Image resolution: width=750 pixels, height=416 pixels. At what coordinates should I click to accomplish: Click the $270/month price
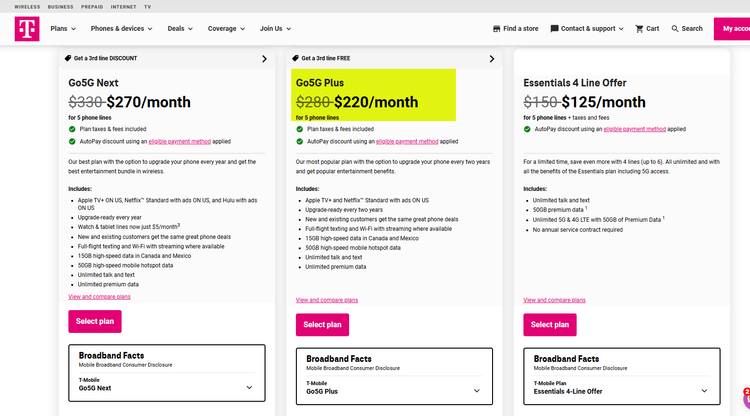149,102
